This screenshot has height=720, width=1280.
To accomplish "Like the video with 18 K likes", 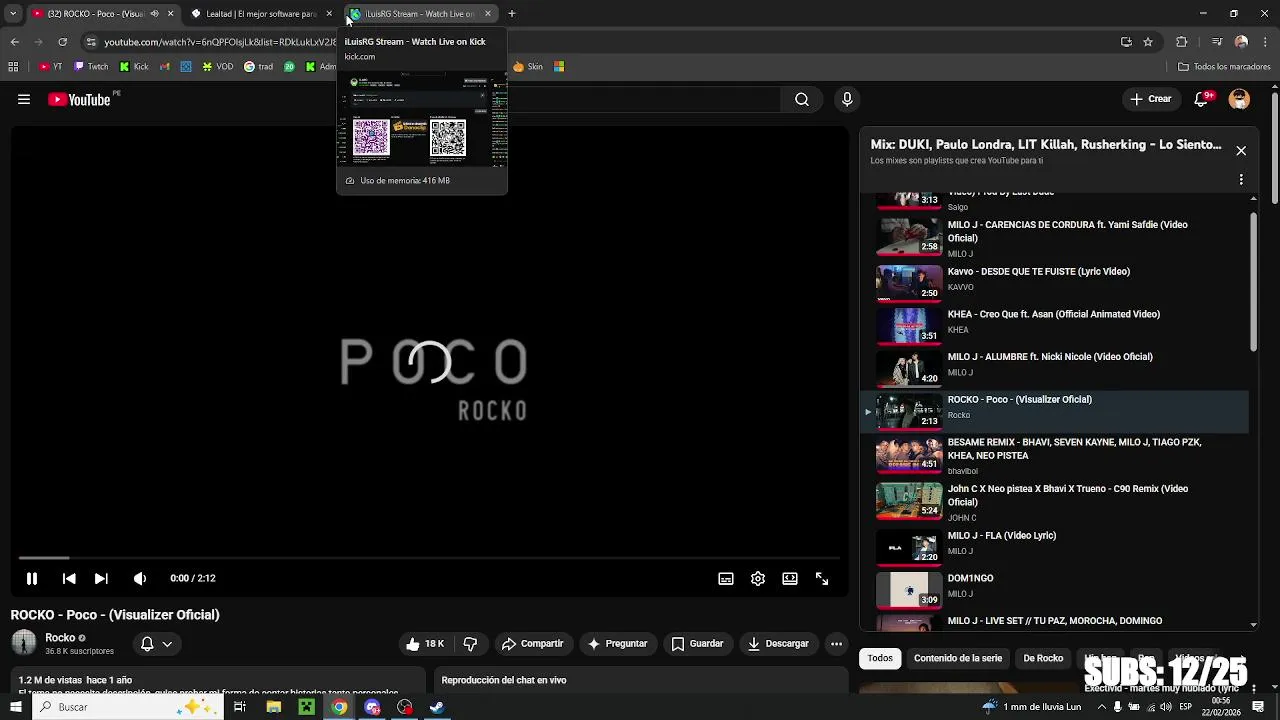I will tap(425, 644).
